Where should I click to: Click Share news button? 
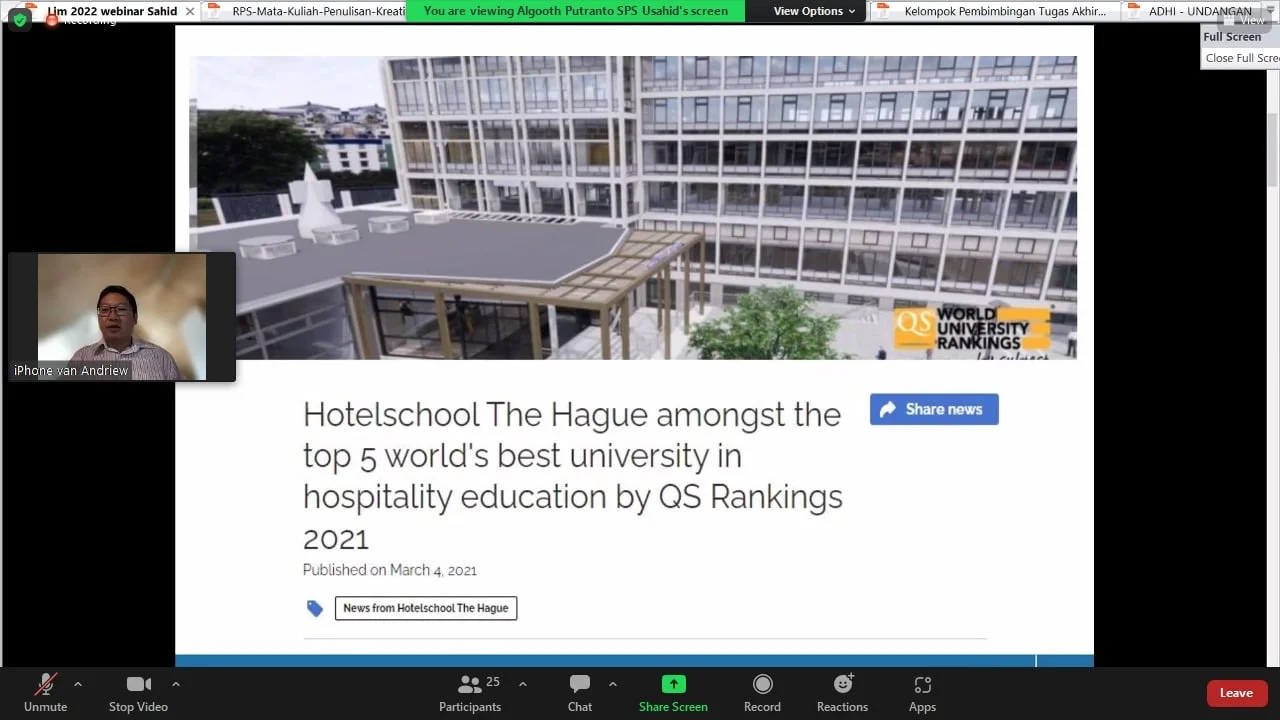[x=934, y=409]
